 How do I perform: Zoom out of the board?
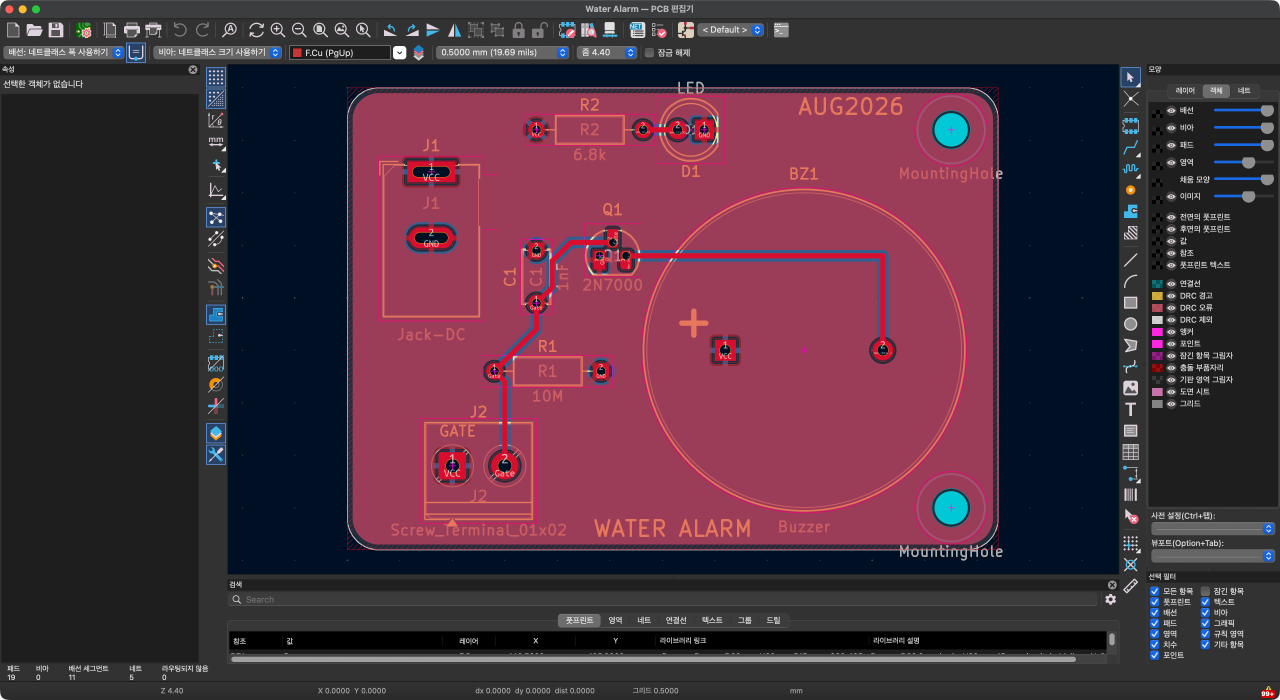pos(299,30)
